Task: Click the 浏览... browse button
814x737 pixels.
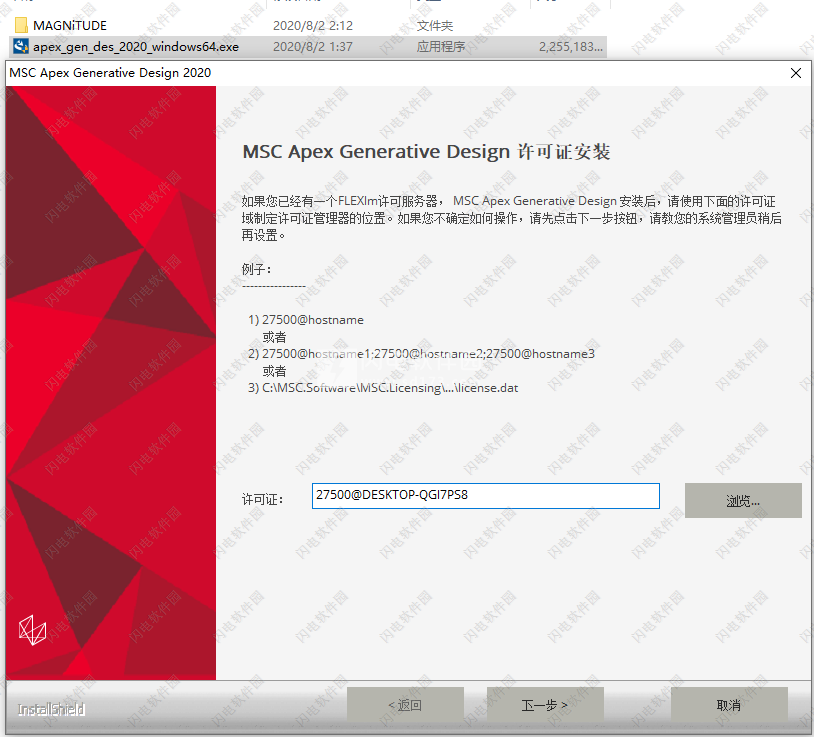Action: coord(743,500)
